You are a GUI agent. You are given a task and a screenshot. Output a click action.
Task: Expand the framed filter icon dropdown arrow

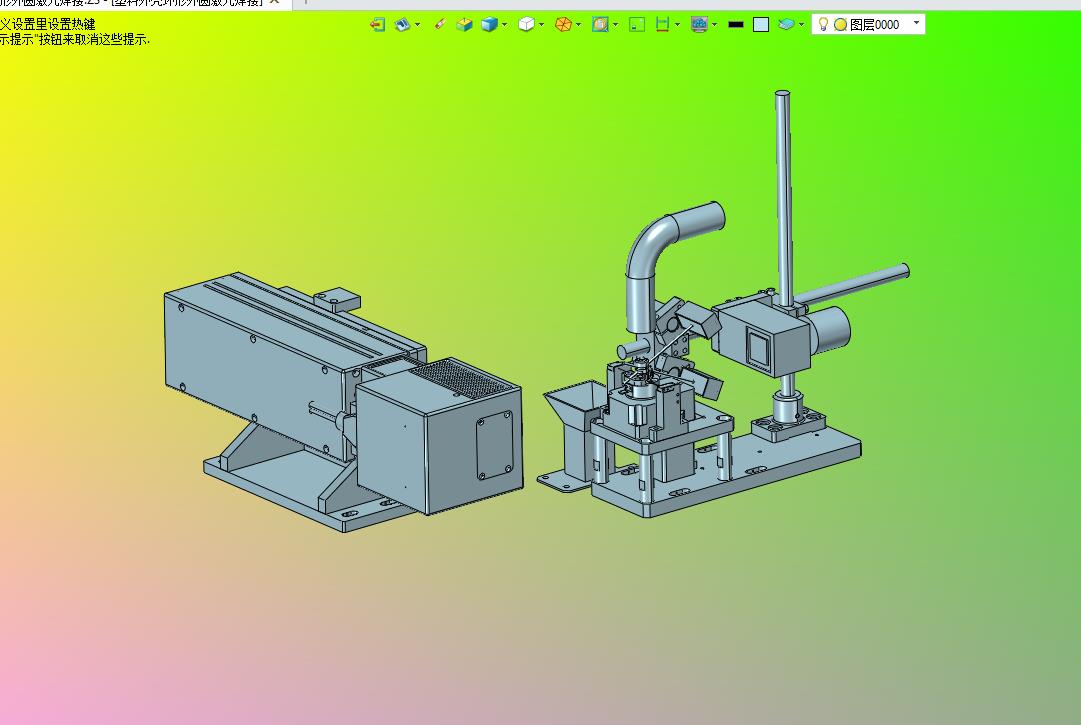tap(615, 25)
